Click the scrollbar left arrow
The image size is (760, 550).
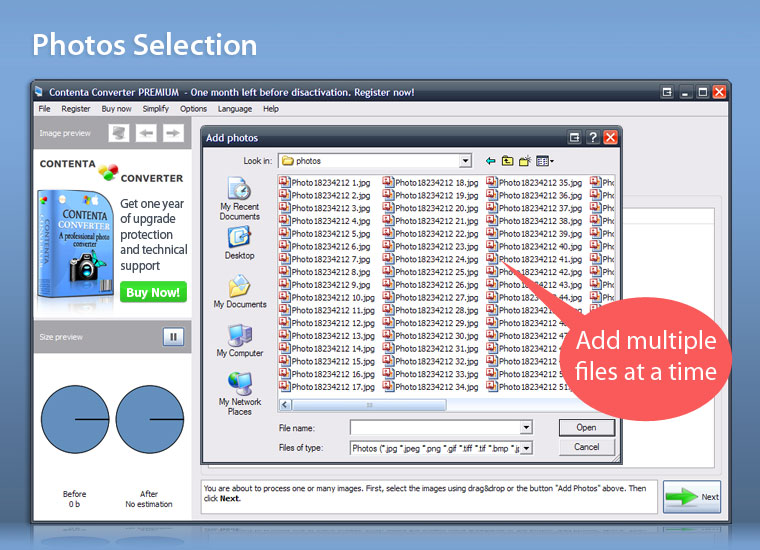tap(285, 405)
